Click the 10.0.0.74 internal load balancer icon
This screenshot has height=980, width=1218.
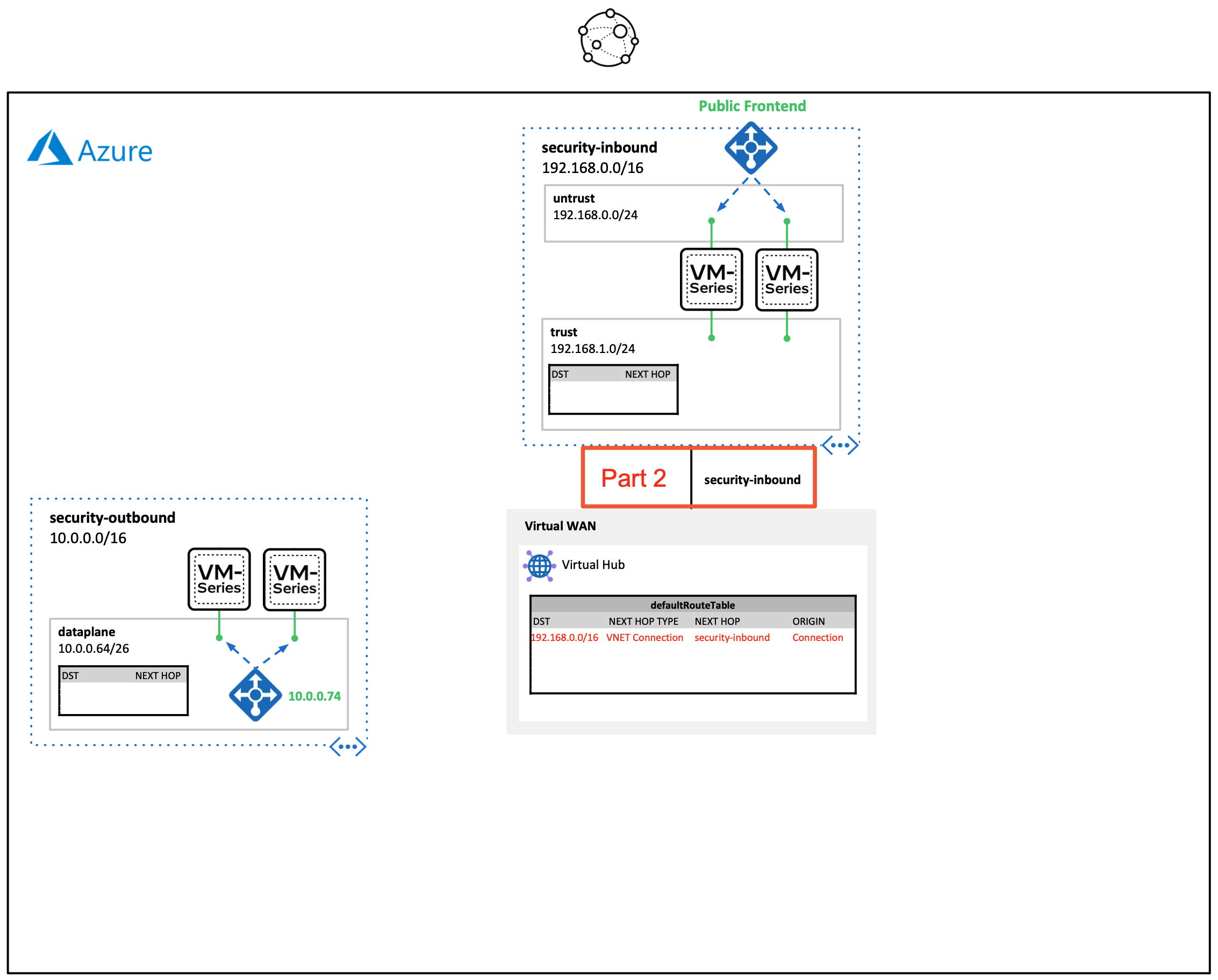[x=255, y=695]
